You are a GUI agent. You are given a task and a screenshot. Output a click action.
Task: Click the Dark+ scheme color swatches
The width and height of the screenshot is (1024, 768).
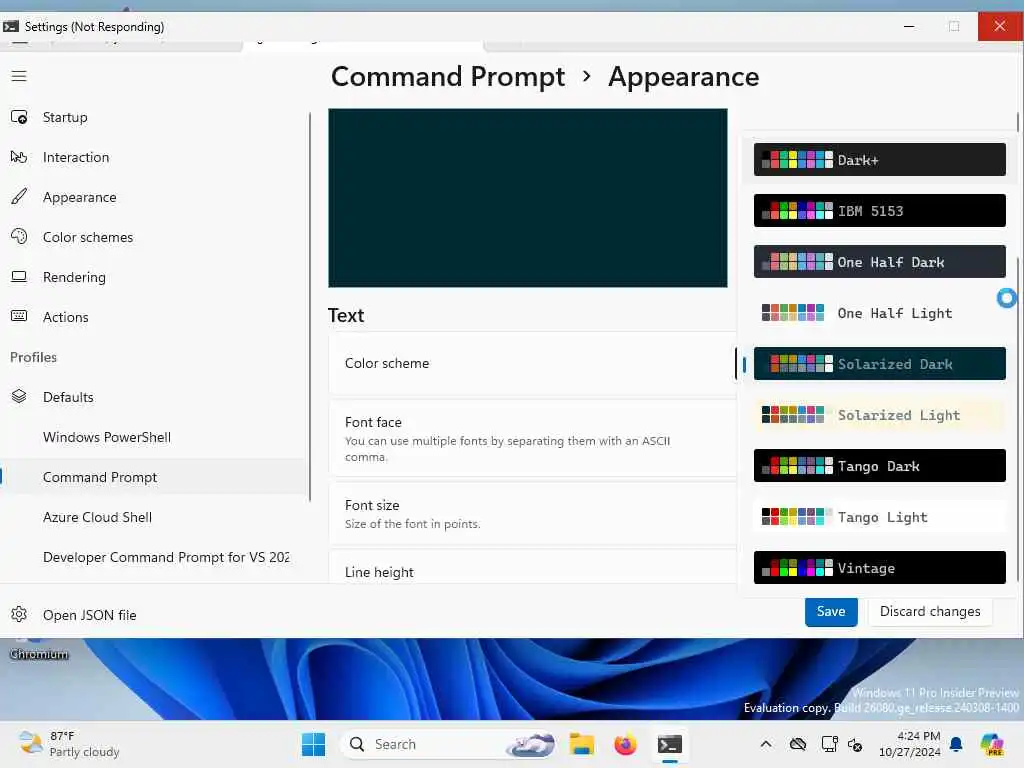(x=797, y=159)
